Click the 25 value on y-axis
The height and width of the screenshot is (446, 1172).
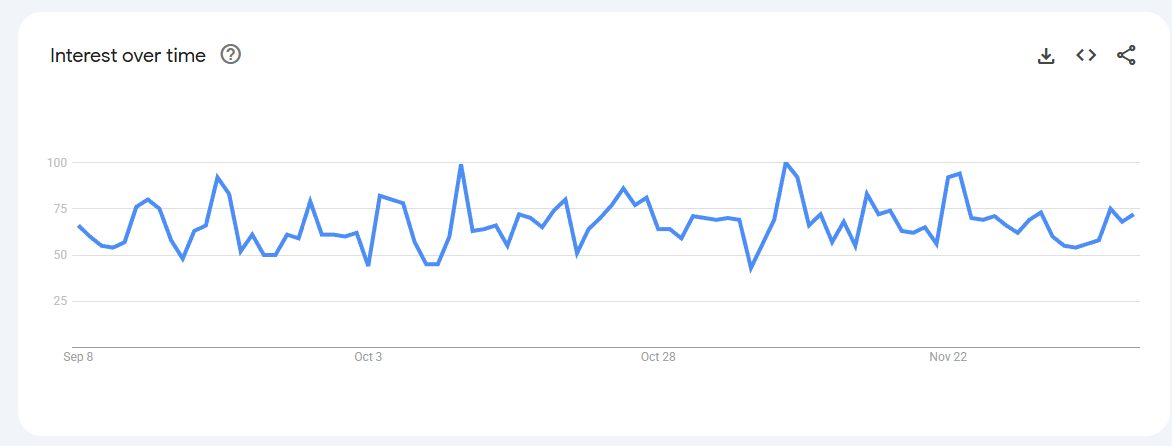pyautogui.click(x=59, y=301)
